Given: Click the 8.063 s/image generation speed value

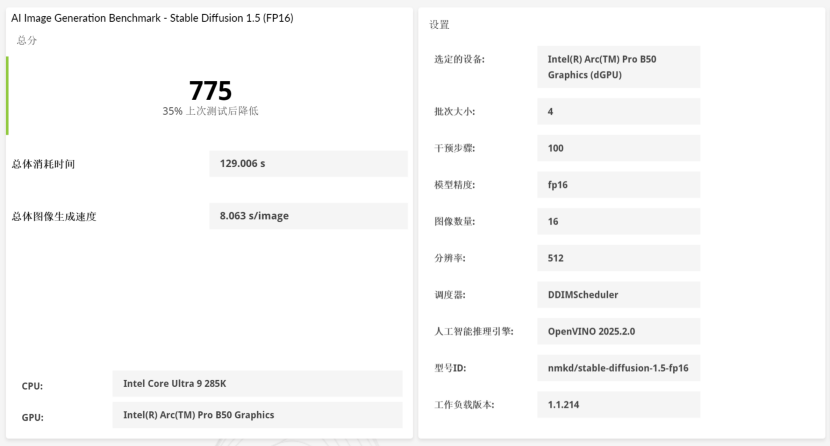Looking at the screenshot, I should click(x=308, y=216).
